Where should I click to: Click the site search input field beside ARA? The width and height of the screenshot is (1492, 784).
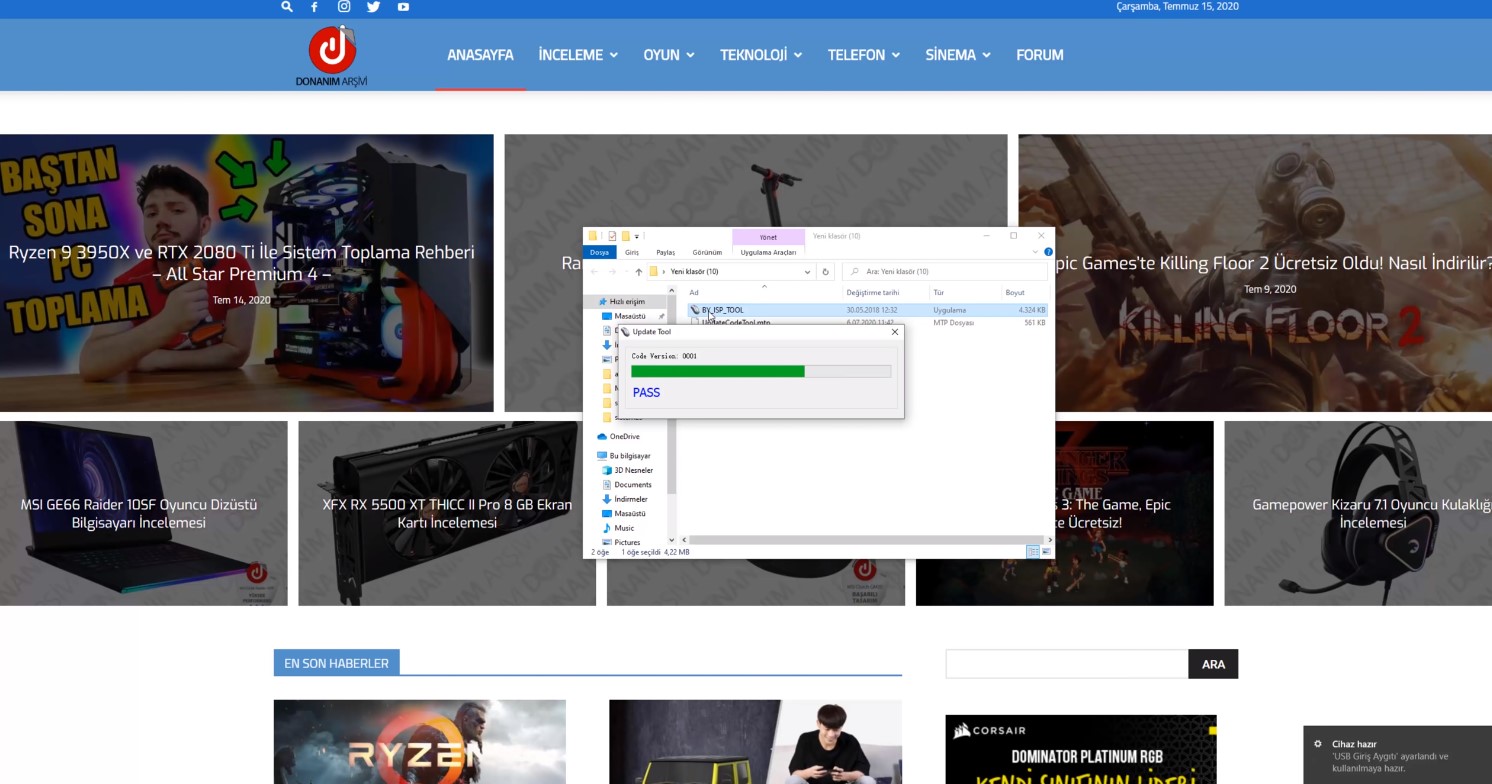tap(1066, 664)
